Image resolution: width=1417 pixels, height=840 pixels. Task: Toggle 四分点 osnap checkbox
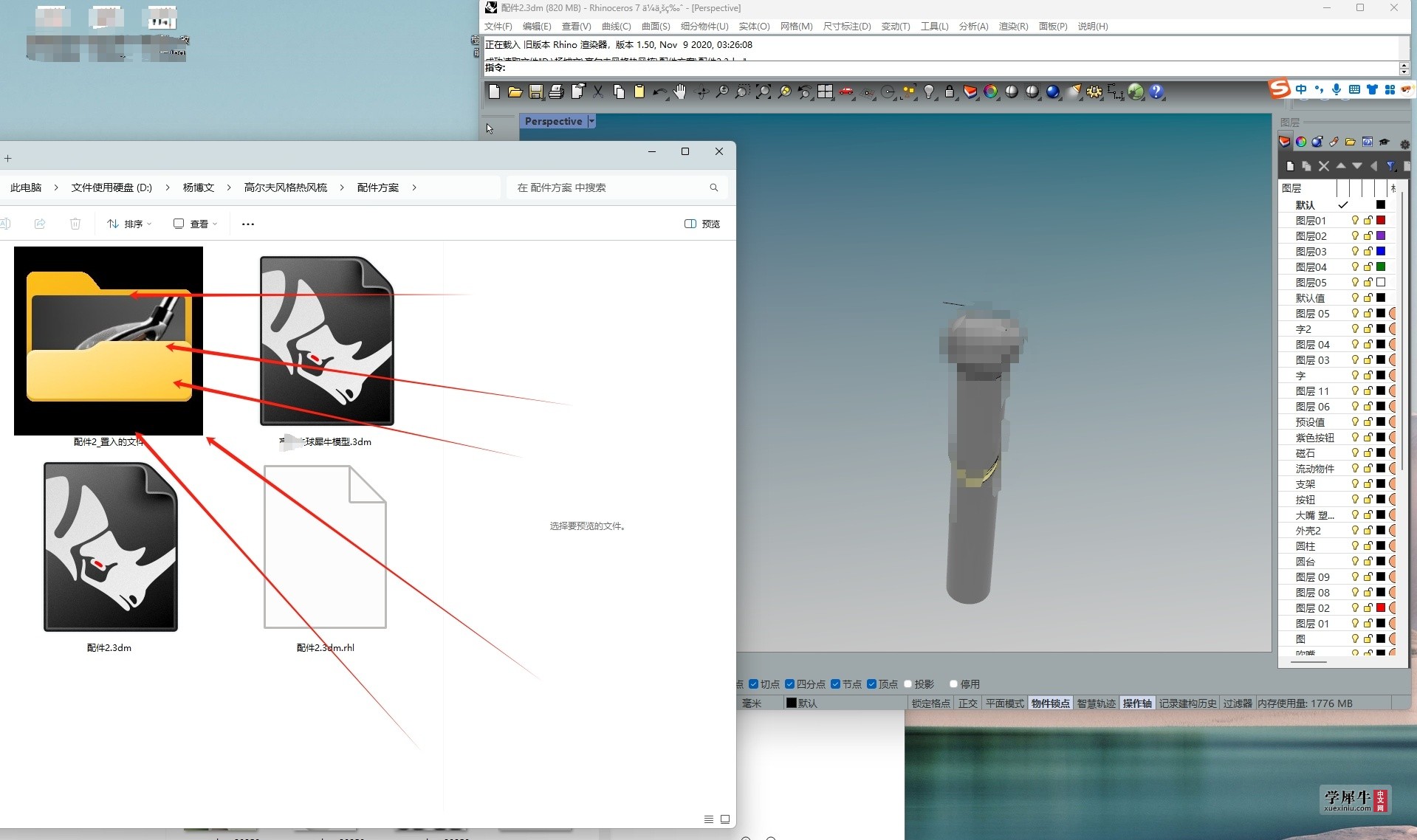click(790, 684)
